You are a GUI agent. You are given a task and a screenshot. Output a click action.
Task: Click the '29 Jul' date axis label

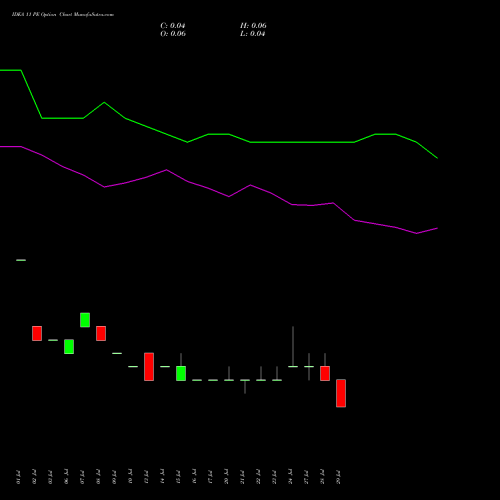click(x=338, y=477)
